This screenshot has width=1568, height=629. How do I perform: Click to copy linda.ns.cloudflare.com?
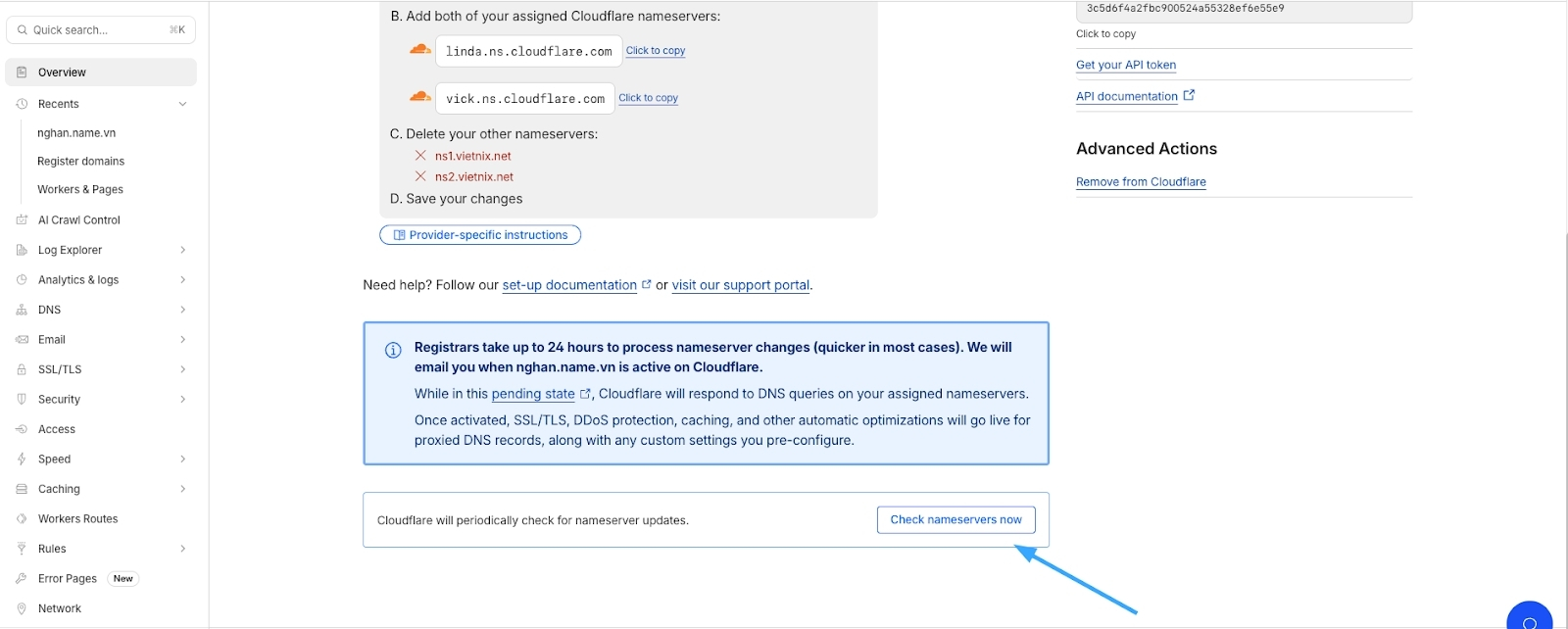tap(656, 51)
